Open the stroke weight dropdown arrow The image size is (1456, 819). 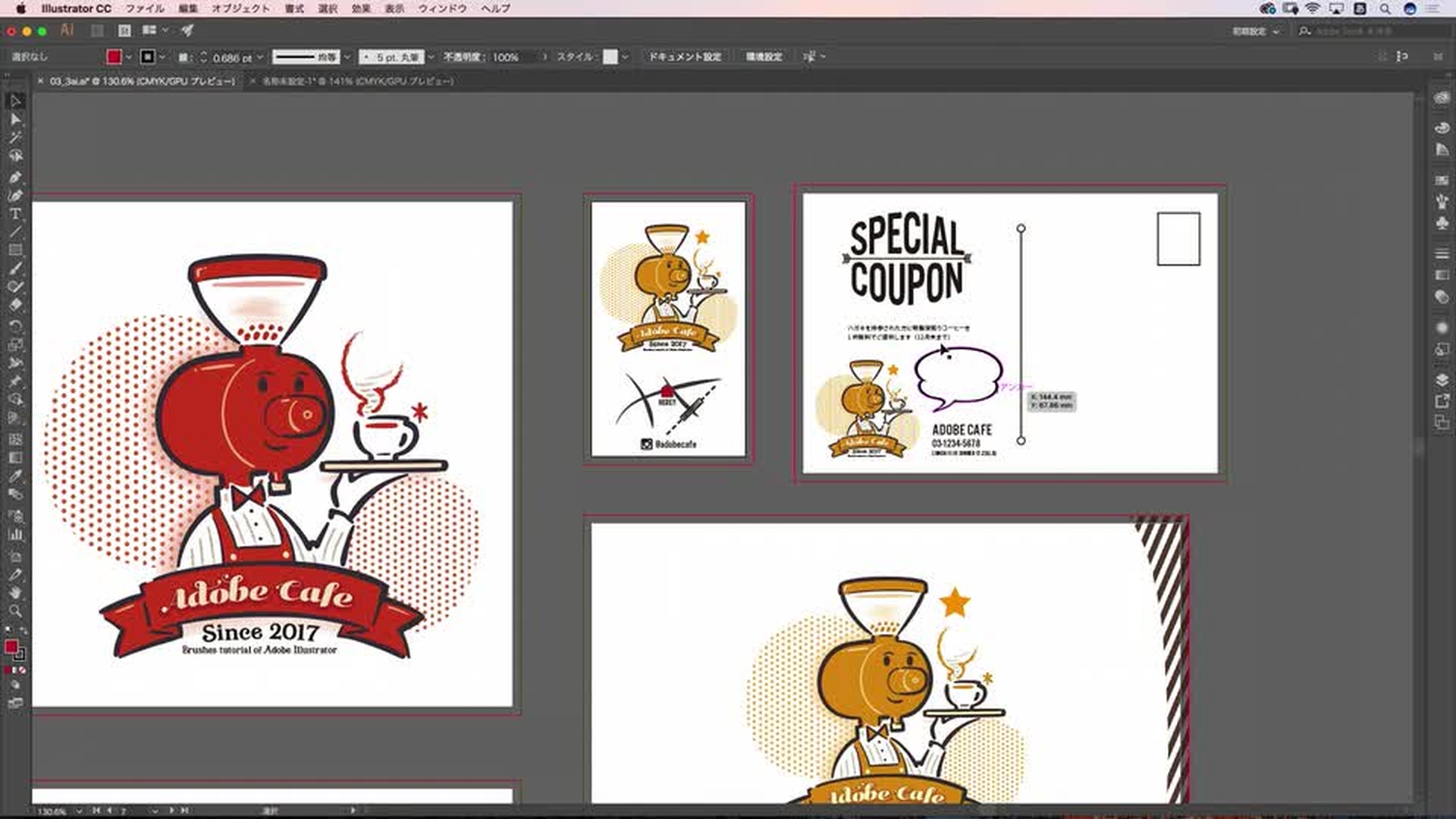[260, 57]
